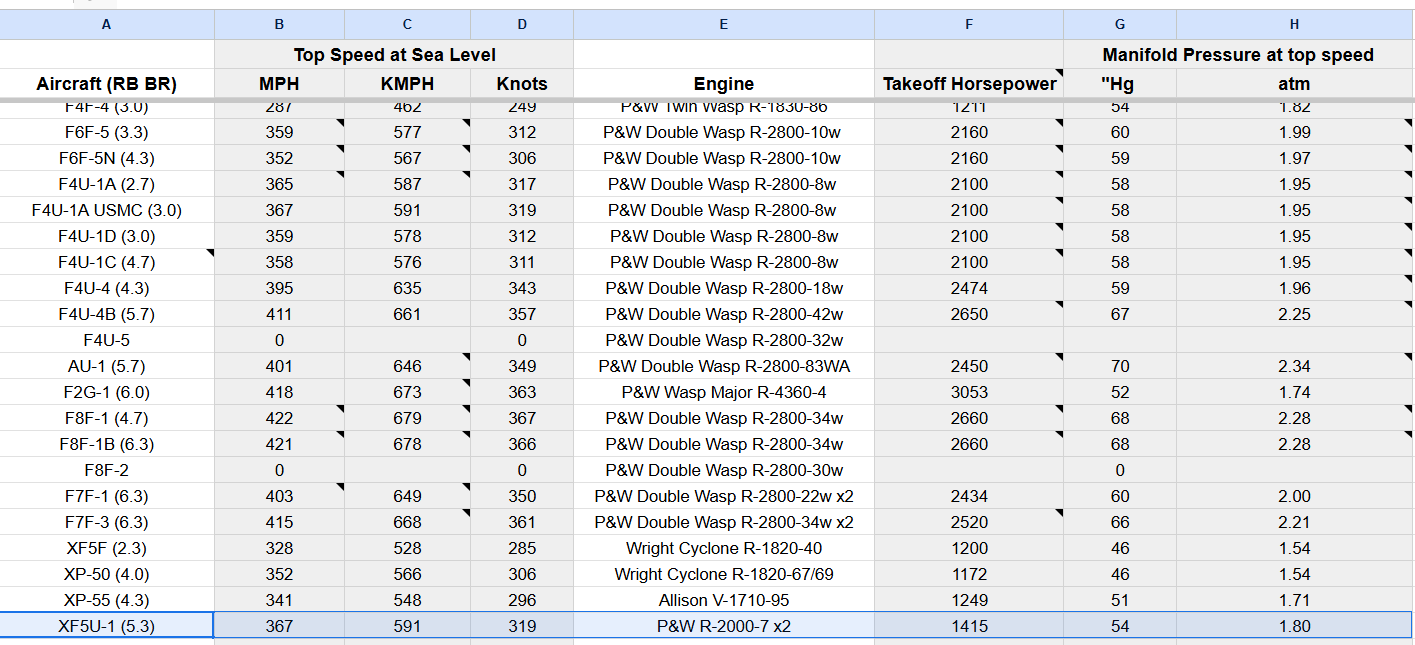Image resolution: width=1415 pixels, height=645 pixels.
Task: Click the 2.34 atm value cell
Action: pos(1294,366)
